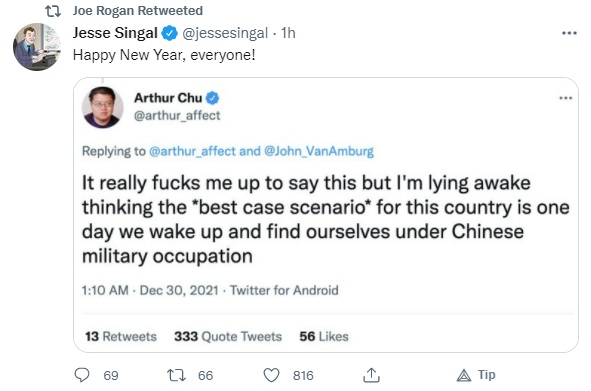Click Jesse Singal's blue verified badge
This screenshot has height=391, width=591.
tap(170, 33)
